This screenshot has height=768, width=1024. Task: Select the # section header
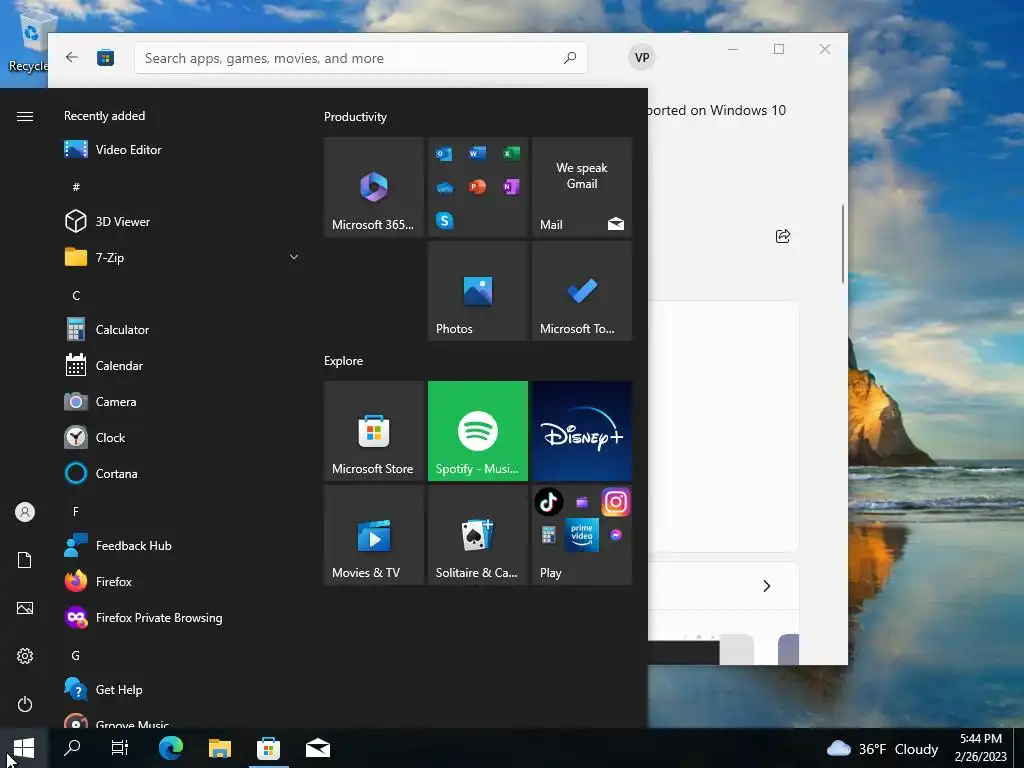tap(76, 187)
